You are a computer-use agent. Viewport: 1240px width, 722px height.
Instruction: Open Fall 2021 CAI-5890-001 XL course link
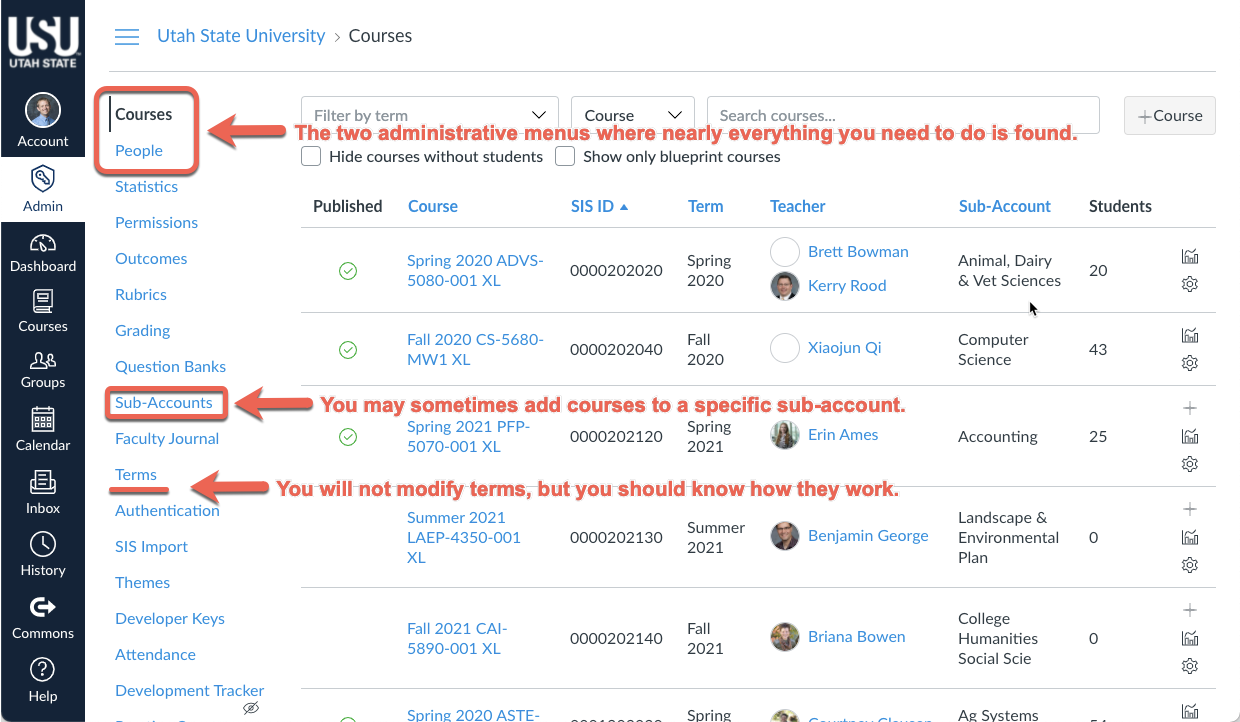457,638
